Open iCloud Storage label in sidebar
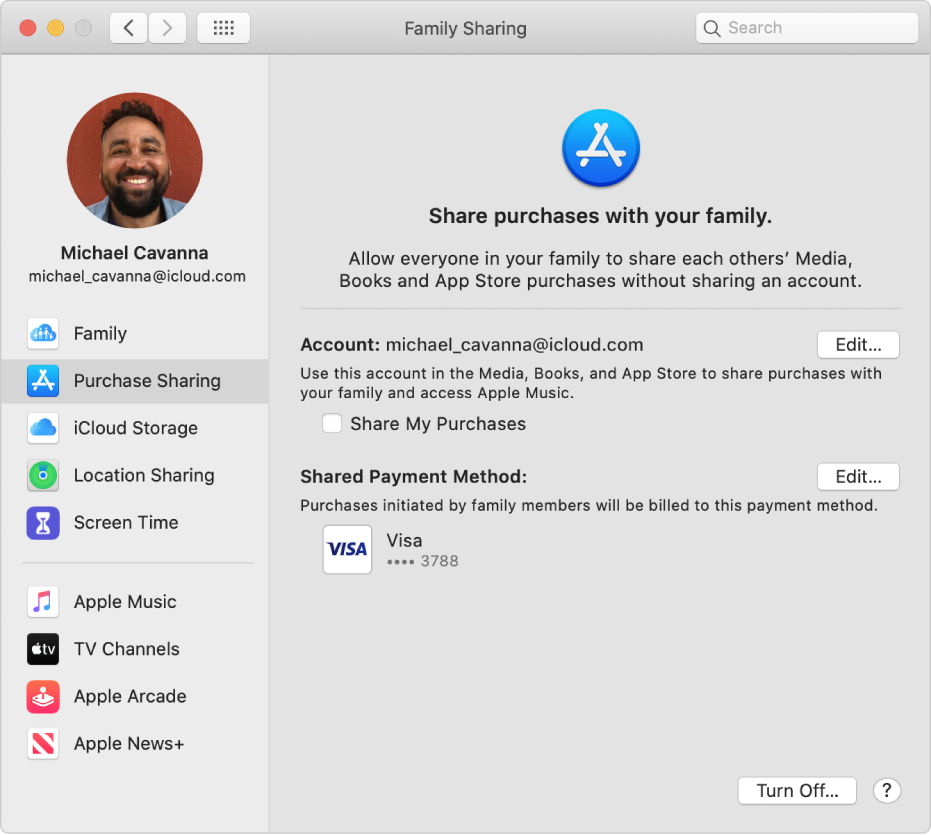 (135, 428)
